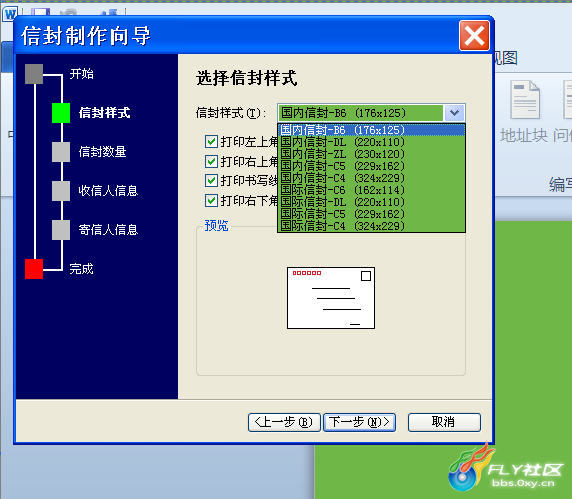Uncheck the 打印左上角 checkbox
Image resolution: width=572 pixels, height=499 pixels.
211,142
